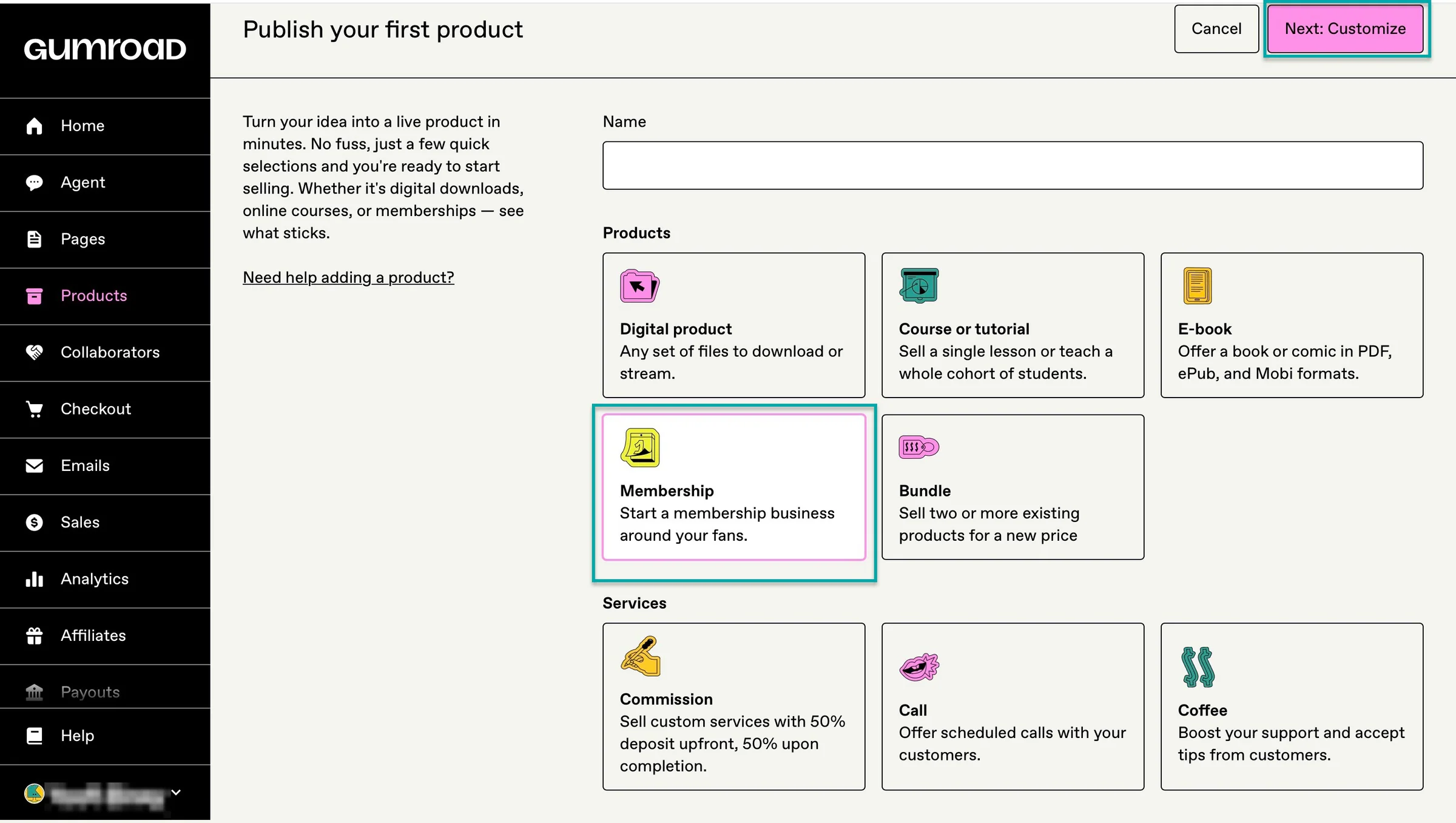Image resolution: width=1456 pixels, height=823 pixels.
Task: Click the Membership card icon
Action: point(639,448)
